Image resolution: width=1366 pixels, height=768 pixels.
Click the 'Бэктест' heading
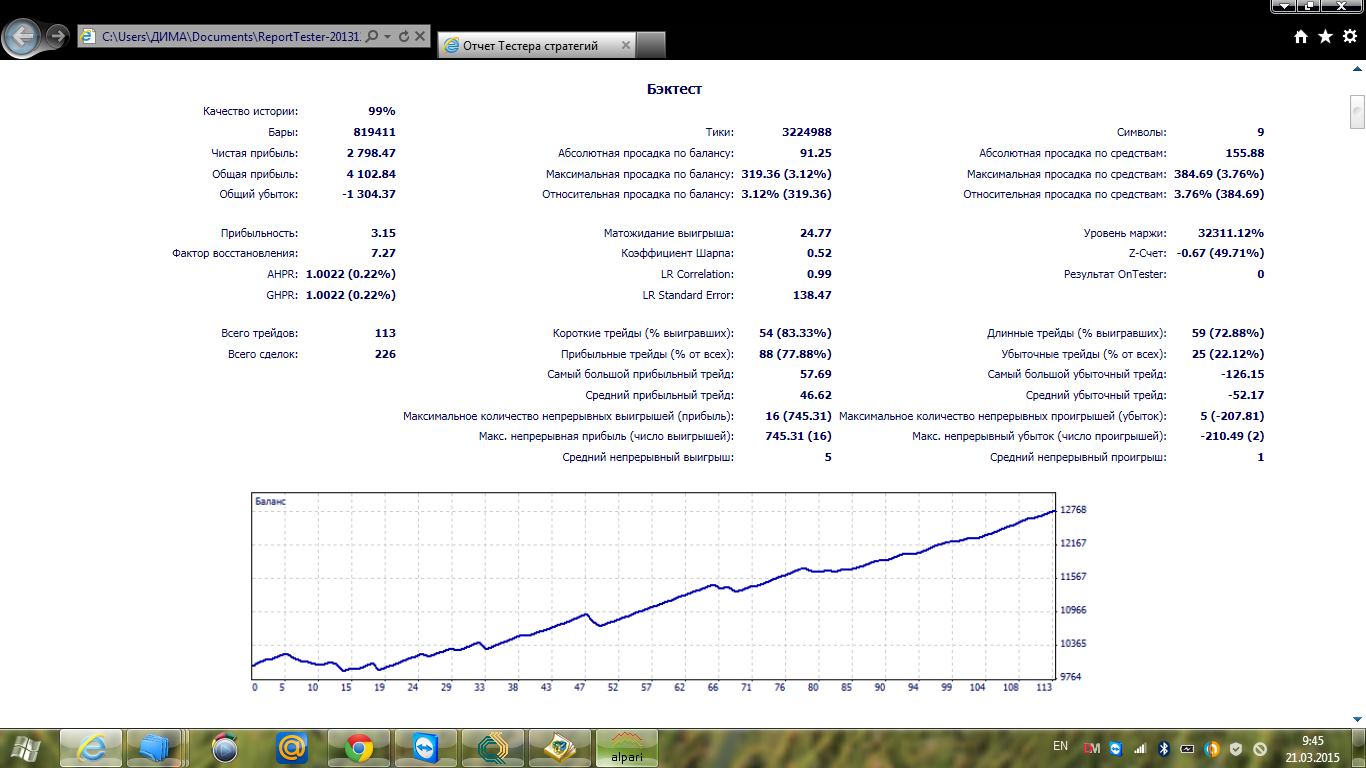[x=675, y=89]
